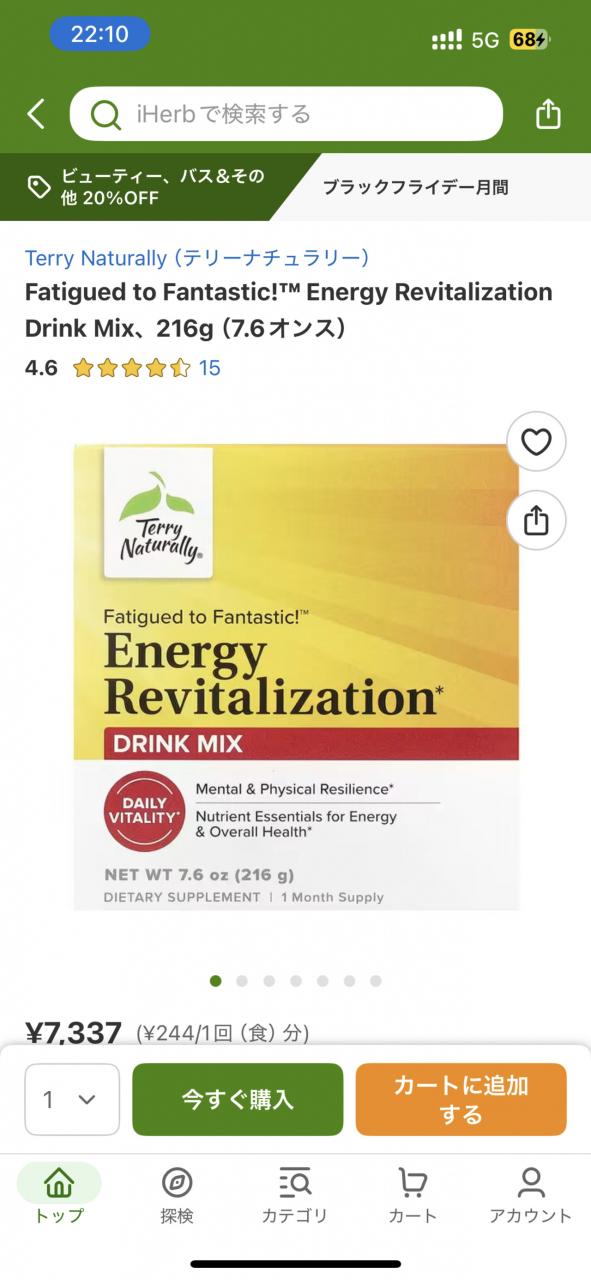Tap the share icon in header
The height and width of the screenshot is (1280, 591).
[548, 114]
